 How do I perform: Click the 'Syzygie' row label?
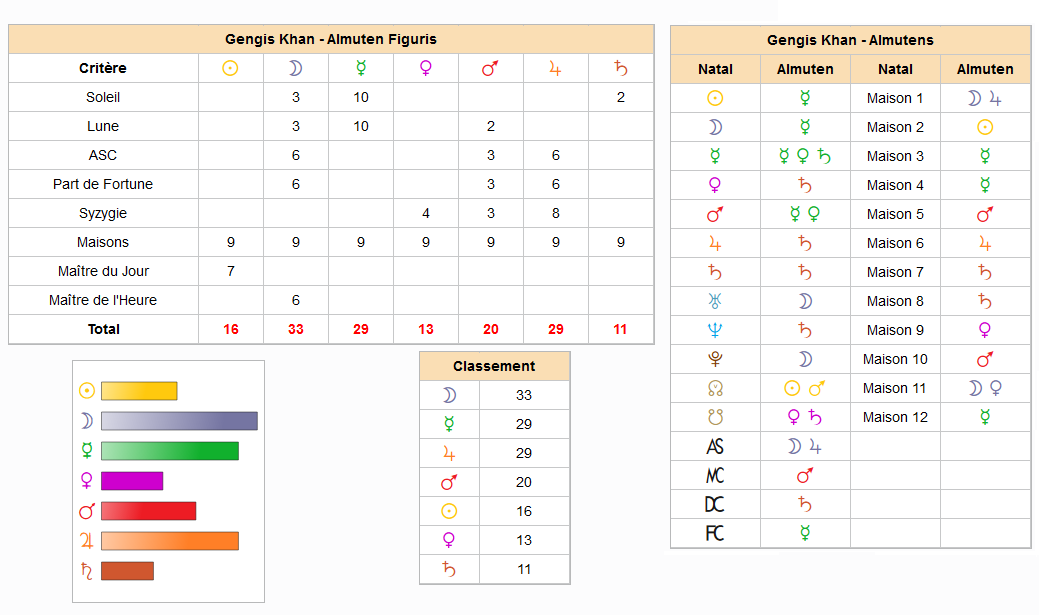(103, 213)
